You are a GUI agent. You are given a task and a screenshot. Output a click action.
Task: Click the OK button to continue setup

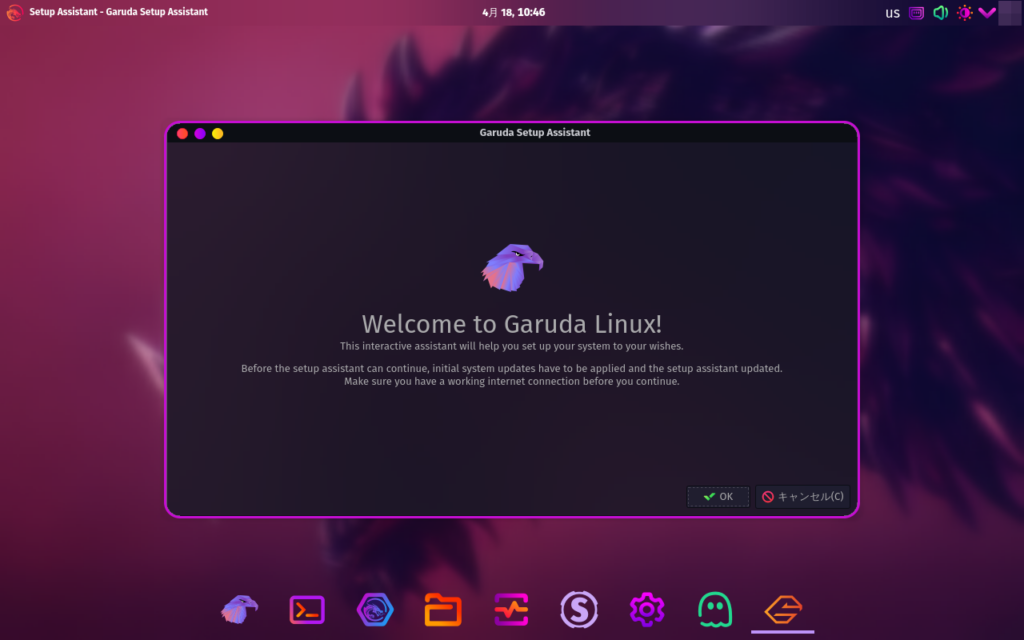(x=718, y=496)
